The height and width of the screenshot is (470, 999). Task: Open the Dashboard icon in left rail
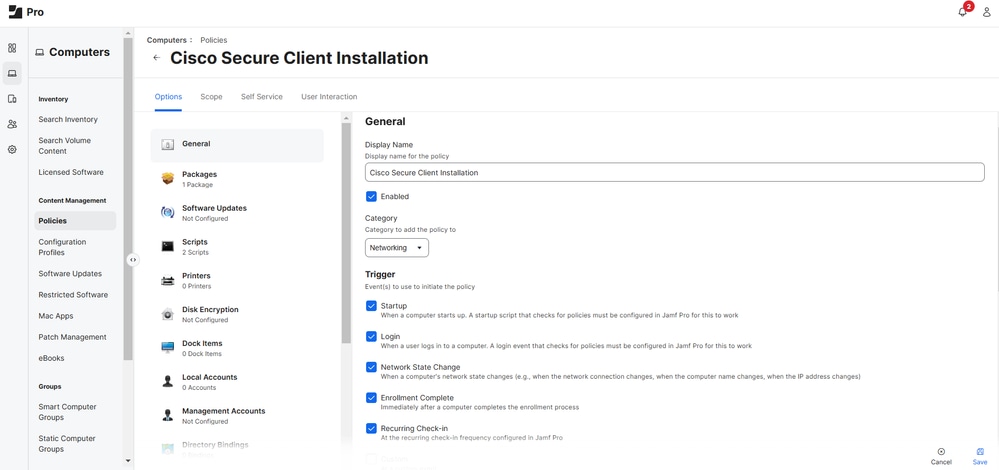point(12,47)
